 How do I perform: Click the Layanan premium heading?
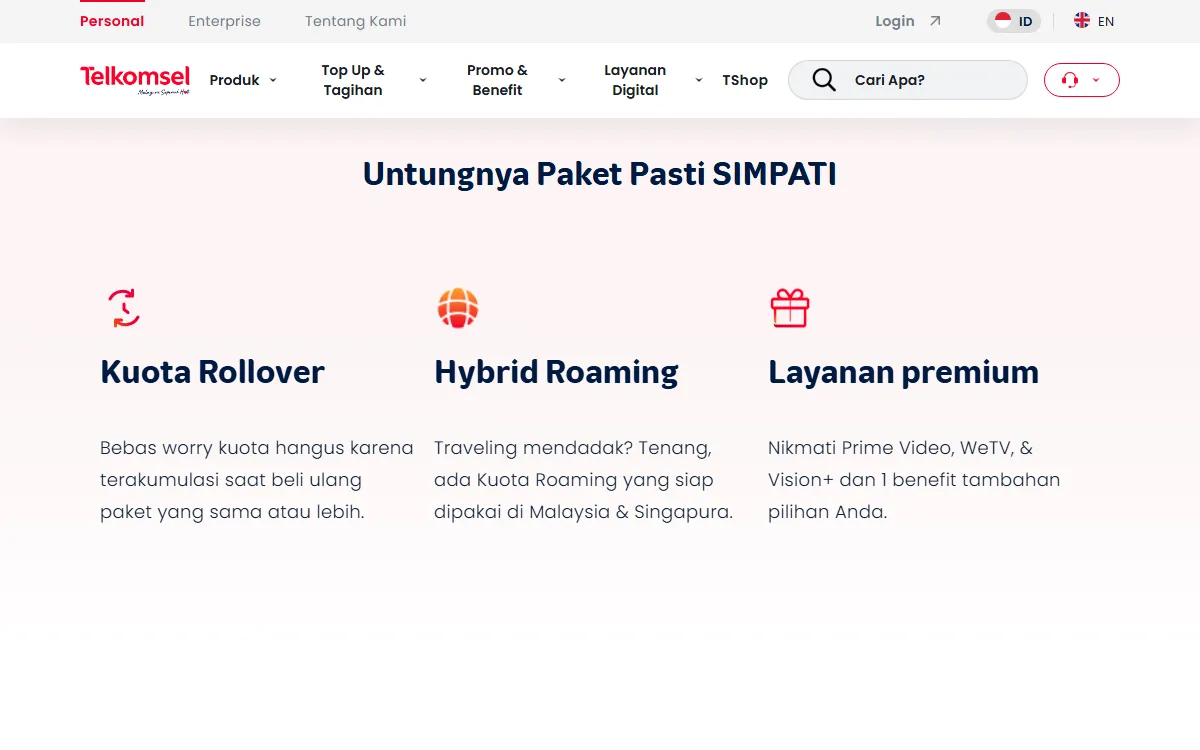[903, 372]
